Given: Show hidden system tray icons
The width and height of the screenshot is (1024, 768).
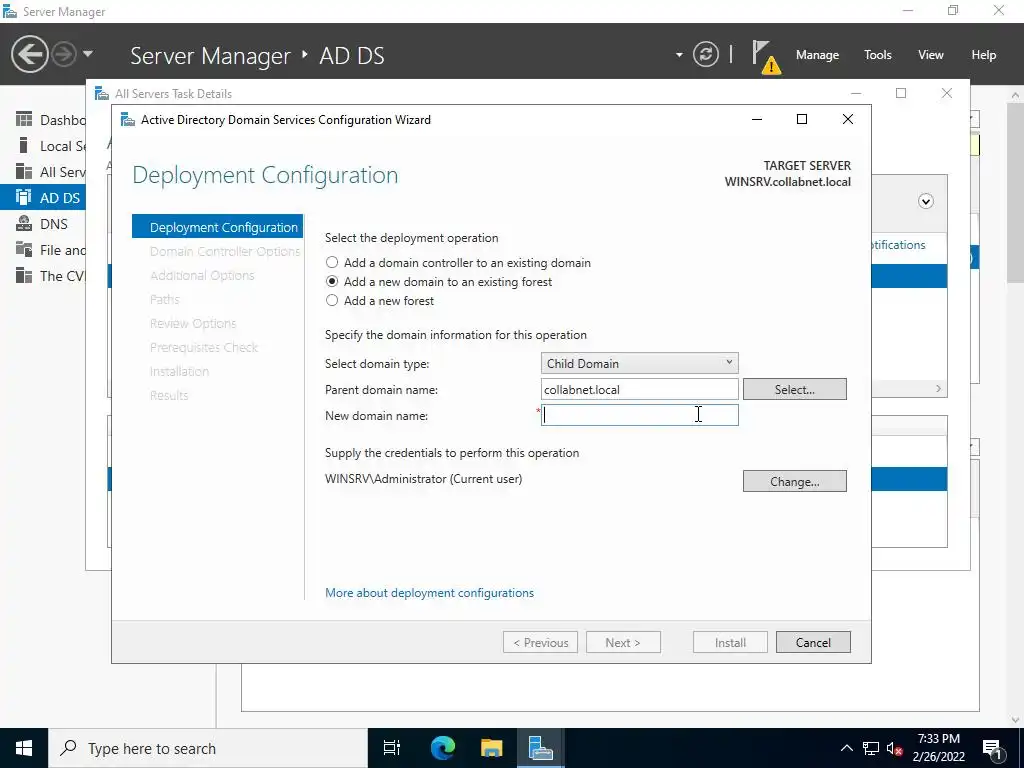Looking at the screenshot, I should (846, 748).
